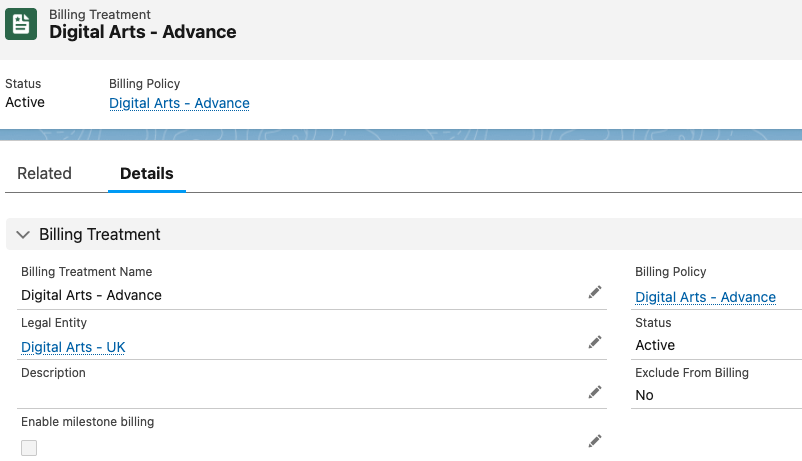Viewport: 802px width, 461px height.
Task: Click the Exclude From Billing value No
Action: pyautogui.click(x=644, y=395)
